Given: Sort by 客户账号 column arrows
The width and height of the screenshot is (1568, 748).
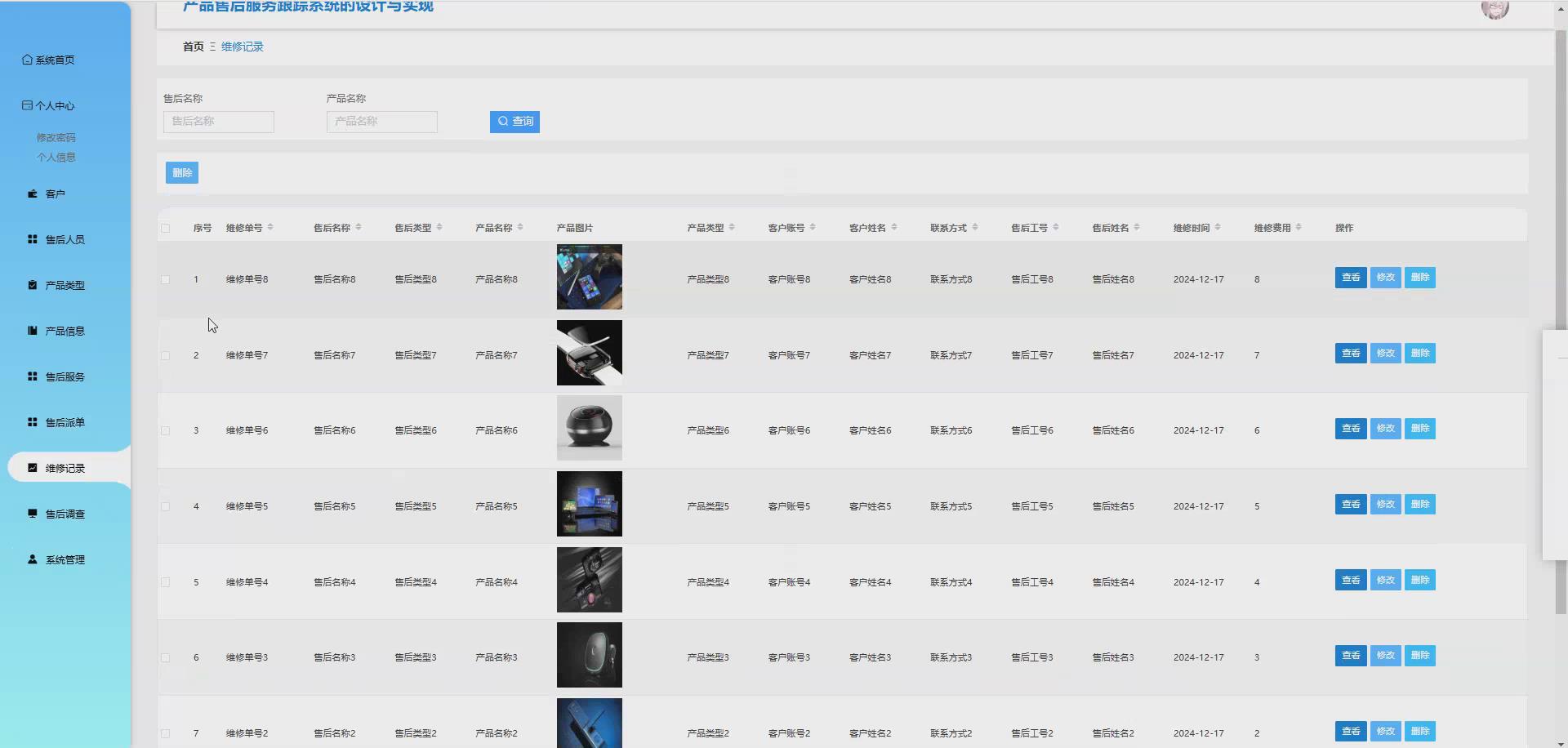Looking at the screenshot, I should 813,227.
